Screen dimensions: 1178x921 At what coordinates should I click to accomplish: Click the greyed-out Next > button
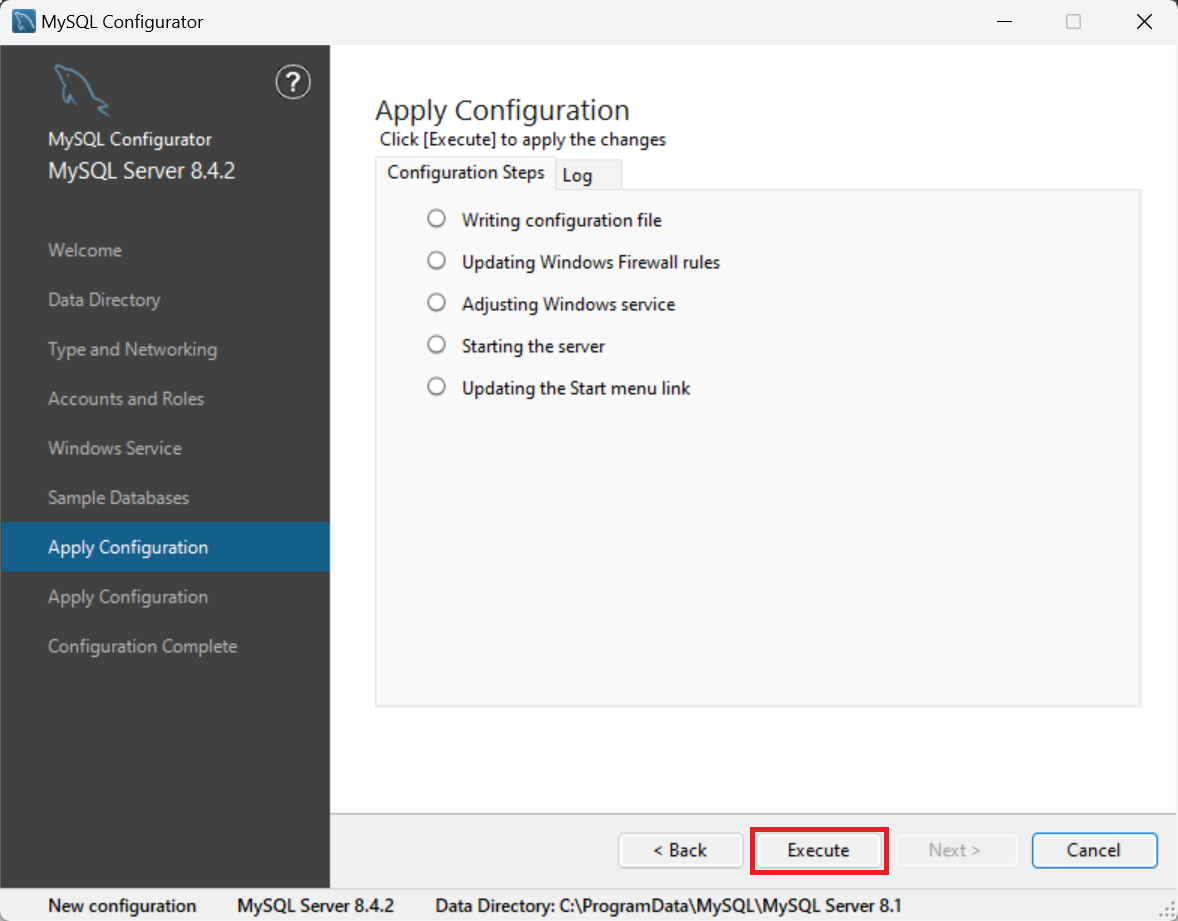point(955,850)
